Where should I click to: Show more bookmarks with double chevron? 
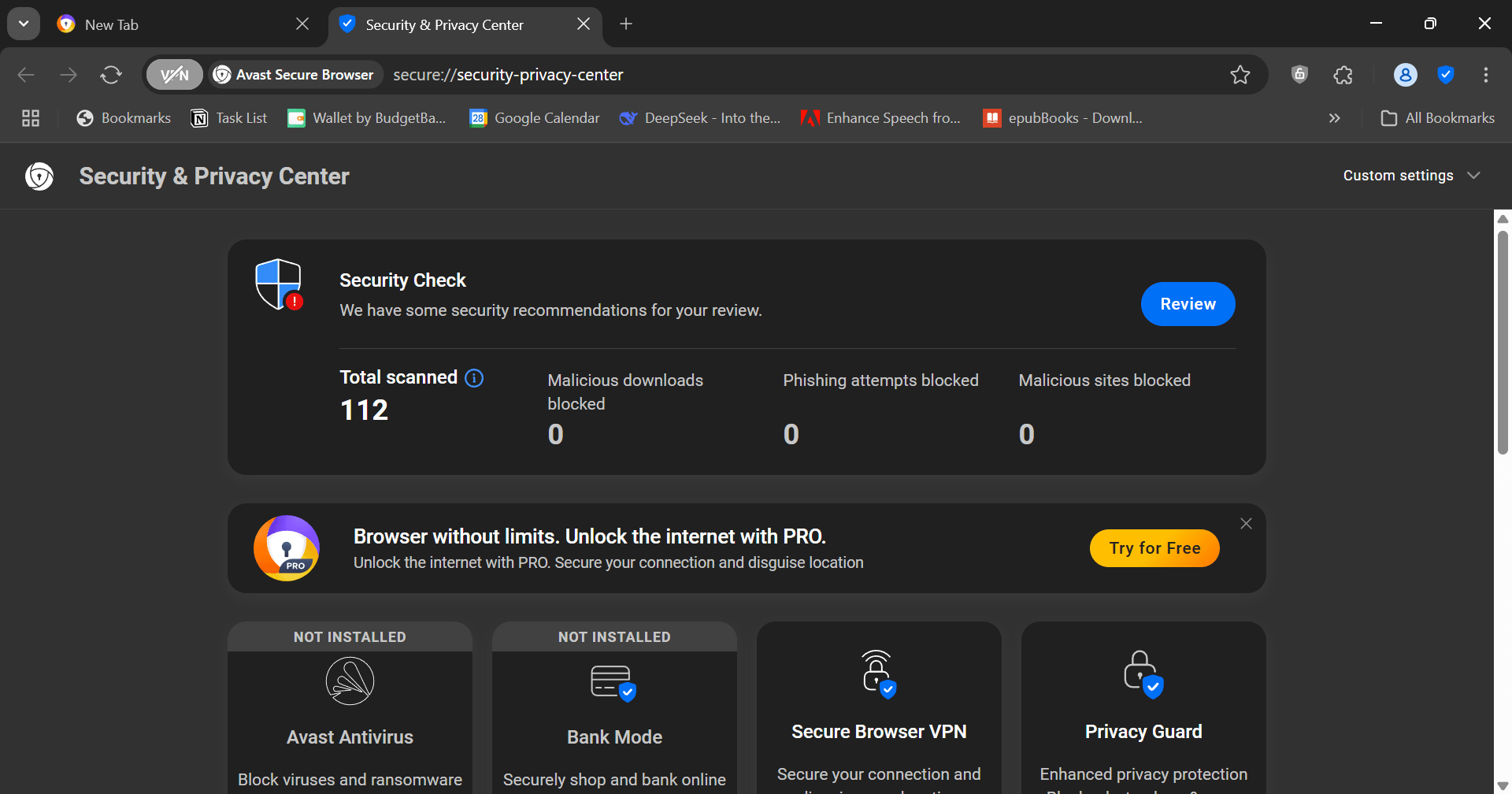click(1335, 118)
